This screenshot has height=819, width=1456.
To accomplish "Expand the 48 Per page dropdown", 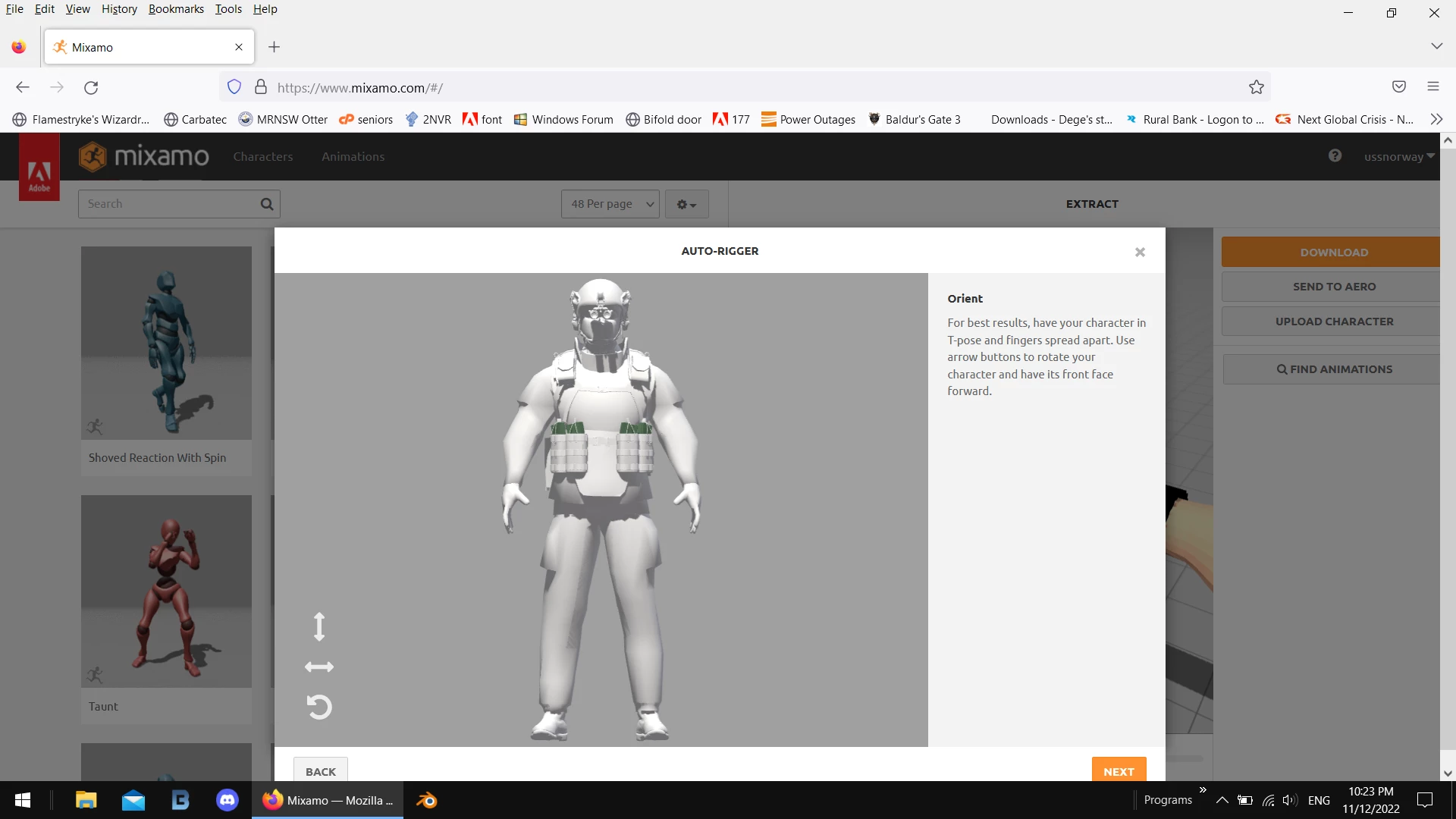I will click(610, 204).
